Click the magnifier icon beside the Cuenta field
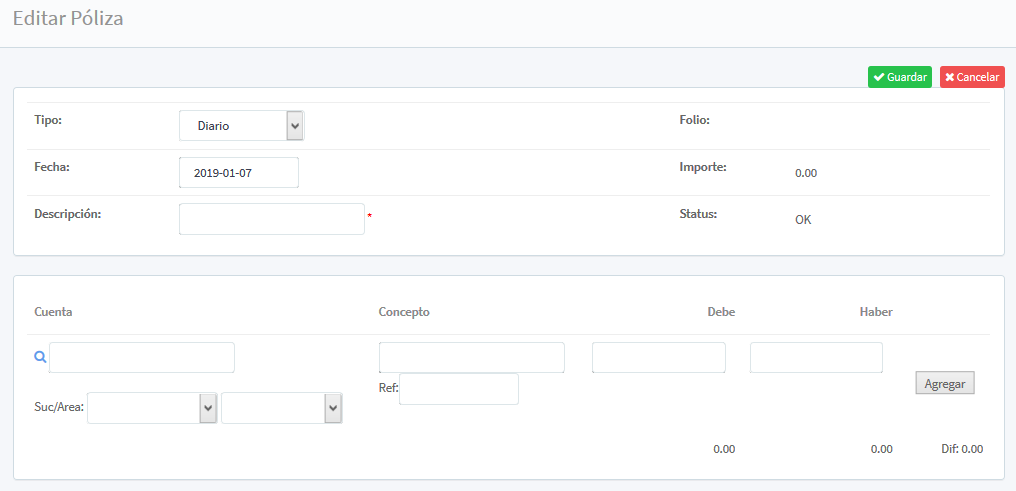 coord(40,357)
